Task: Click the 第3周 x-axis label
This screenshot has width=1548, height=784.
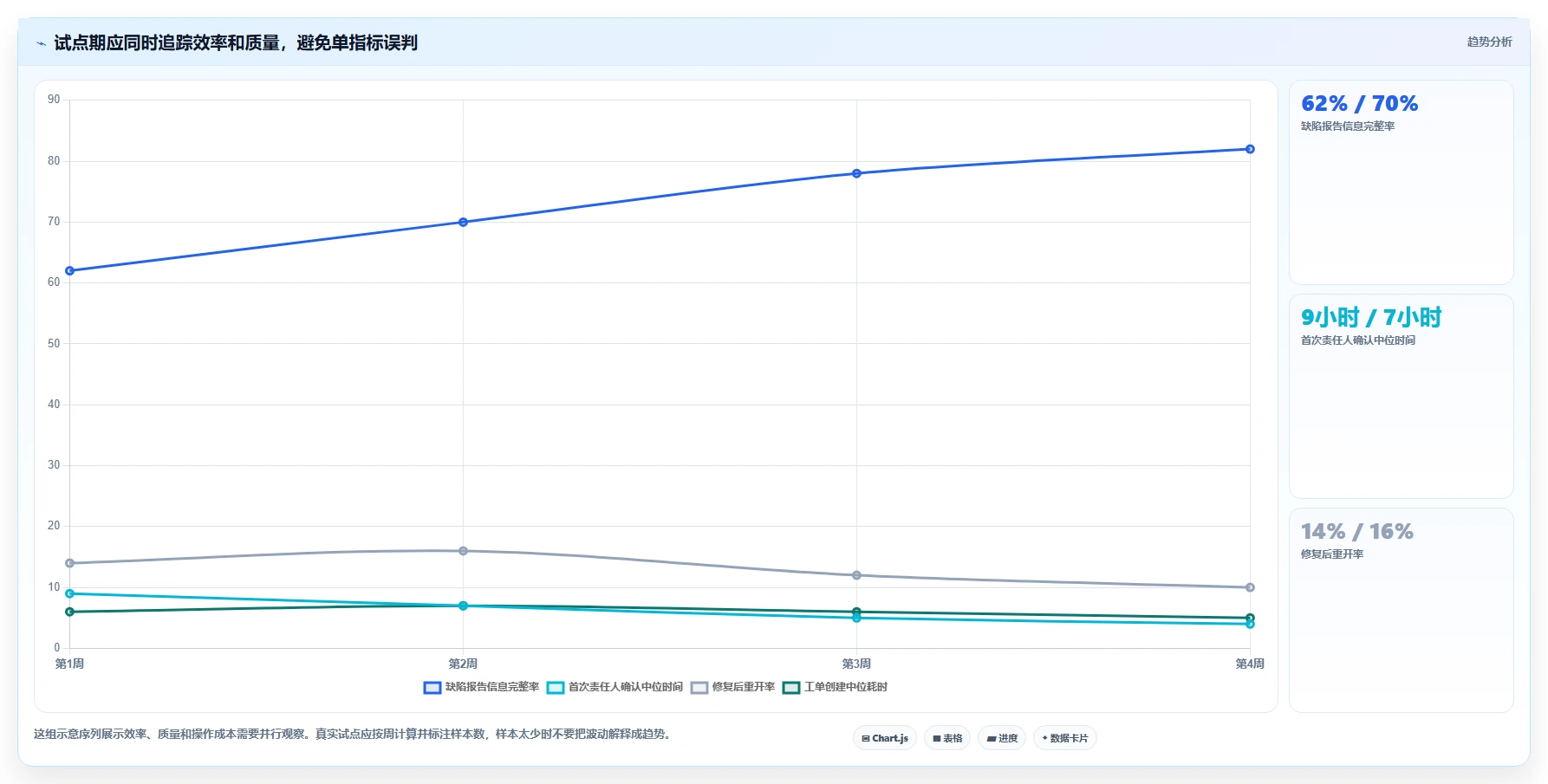Action: click(856, 664)
